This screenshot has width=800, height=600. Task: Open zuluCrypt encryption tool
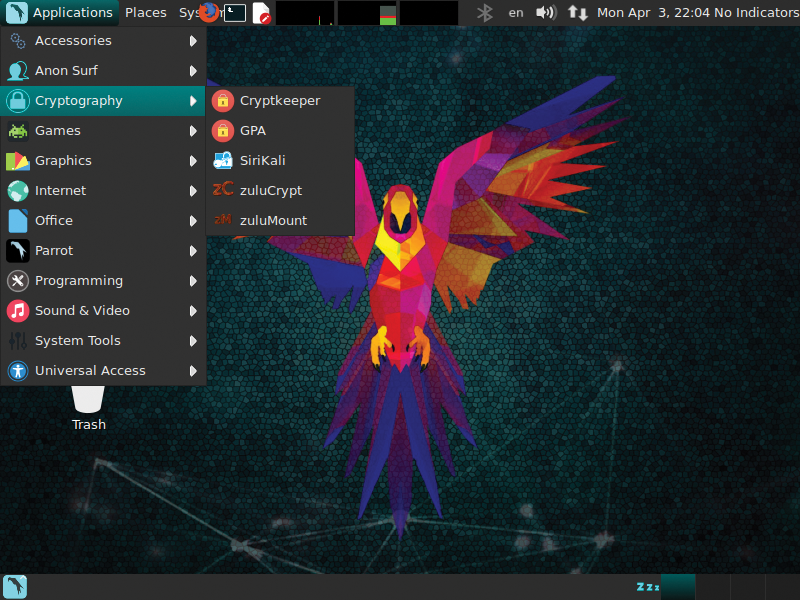[x=270, y=190]
